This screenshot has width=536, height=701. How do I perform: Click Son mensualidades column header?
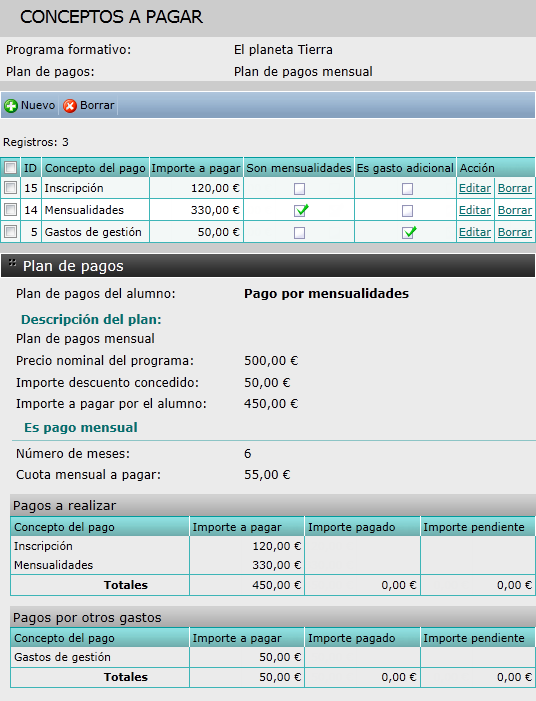[299, 168]
